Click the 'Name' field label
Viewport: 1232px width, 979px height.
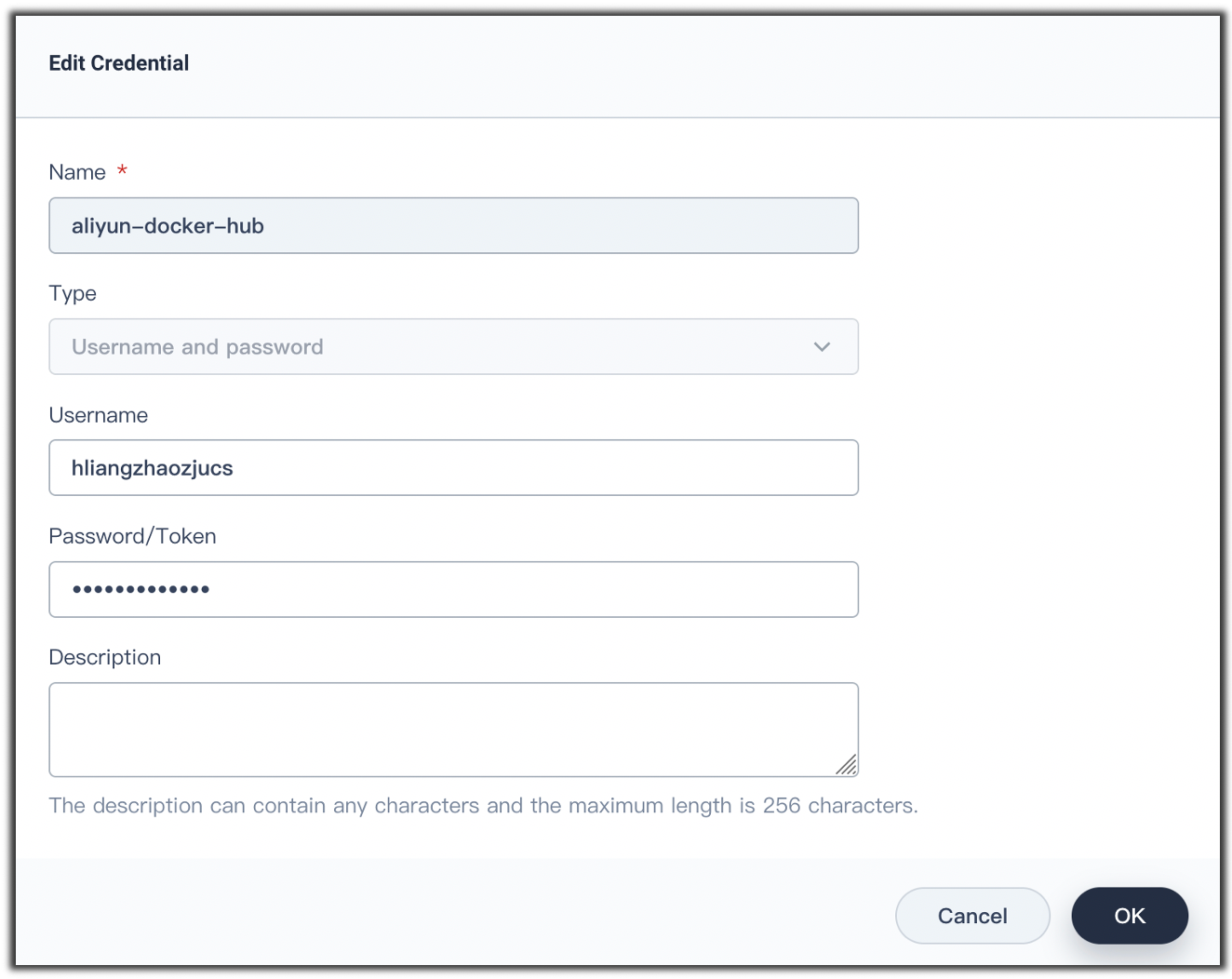click(77, 172)
